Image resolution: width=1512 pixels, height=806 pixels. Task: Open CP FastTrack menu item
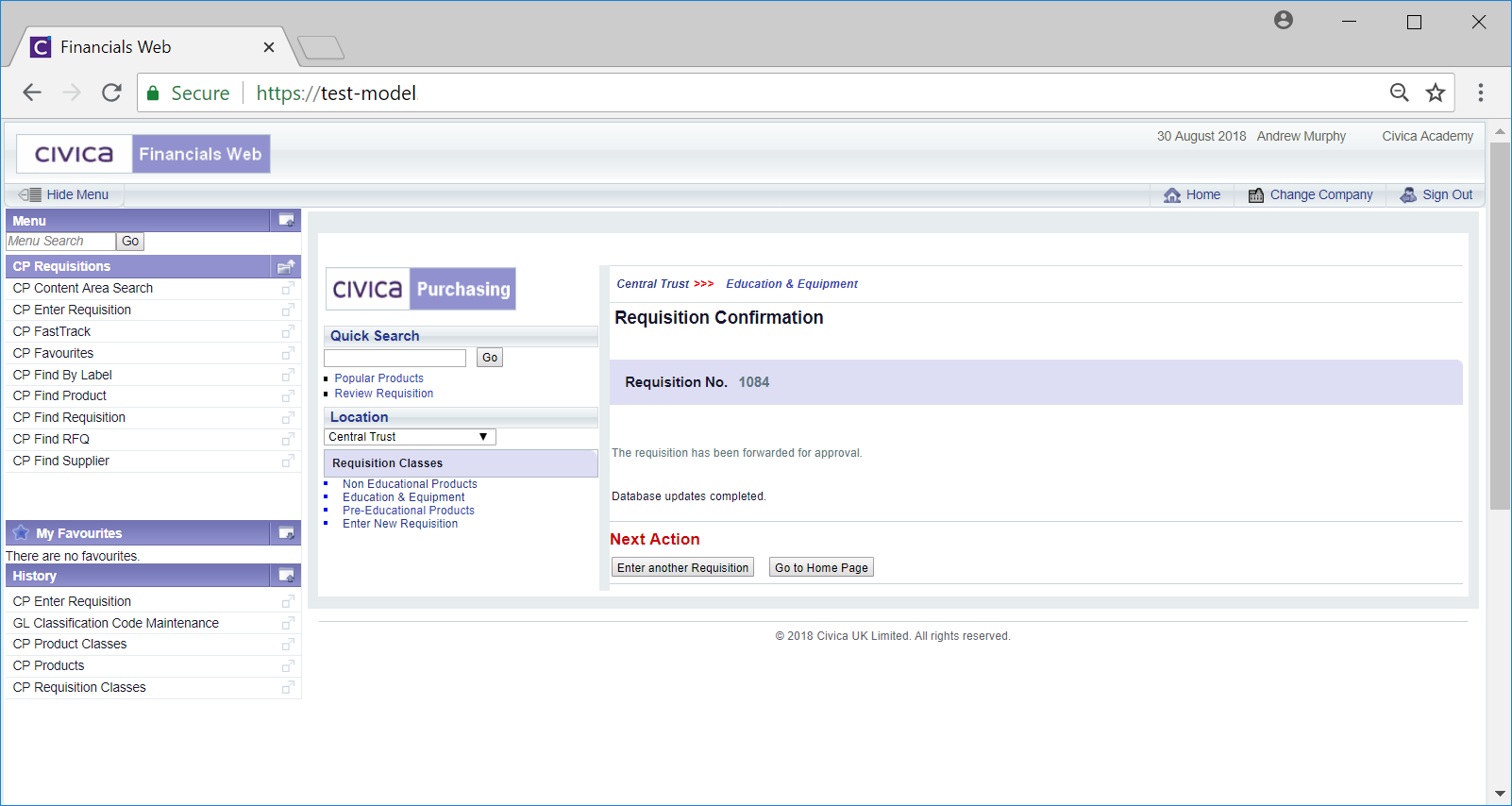[52, 331]
